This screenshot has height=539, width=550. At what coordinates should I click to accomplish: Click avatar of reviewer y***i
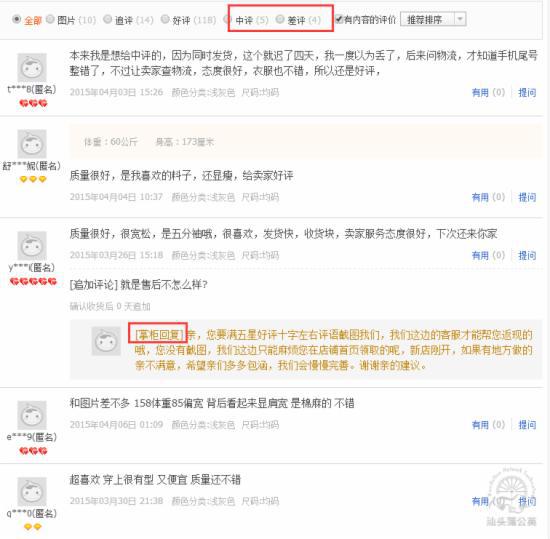tap(32, 245)
